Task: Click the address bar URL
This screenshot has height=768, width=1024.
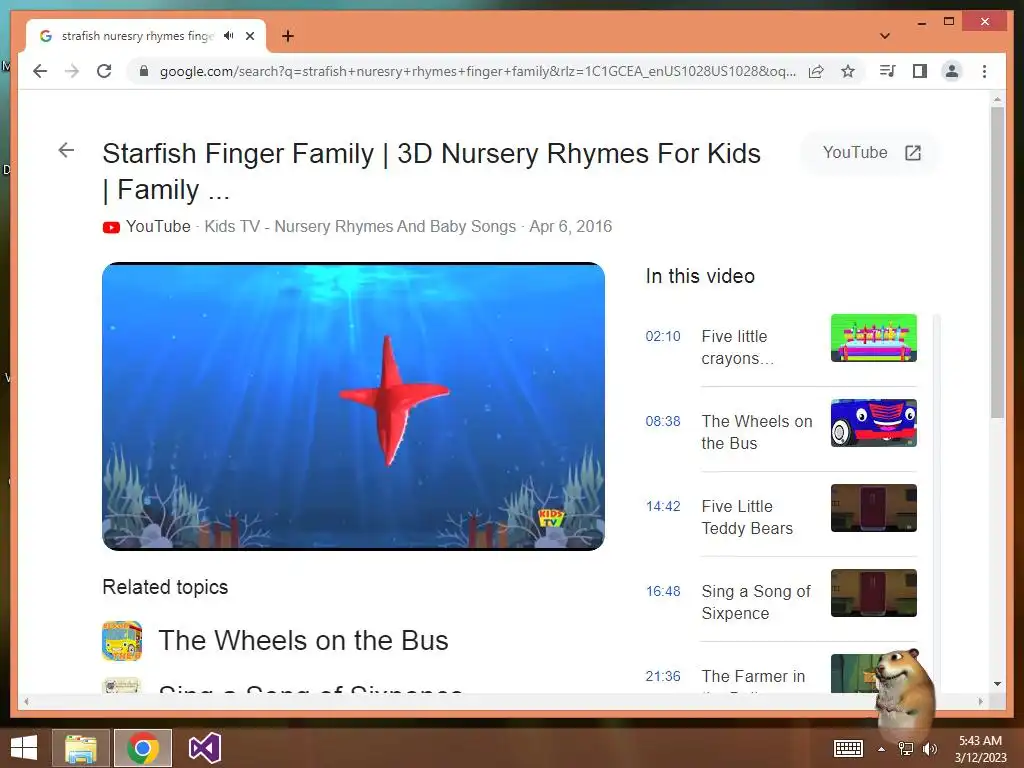Action: coord(477,71)
